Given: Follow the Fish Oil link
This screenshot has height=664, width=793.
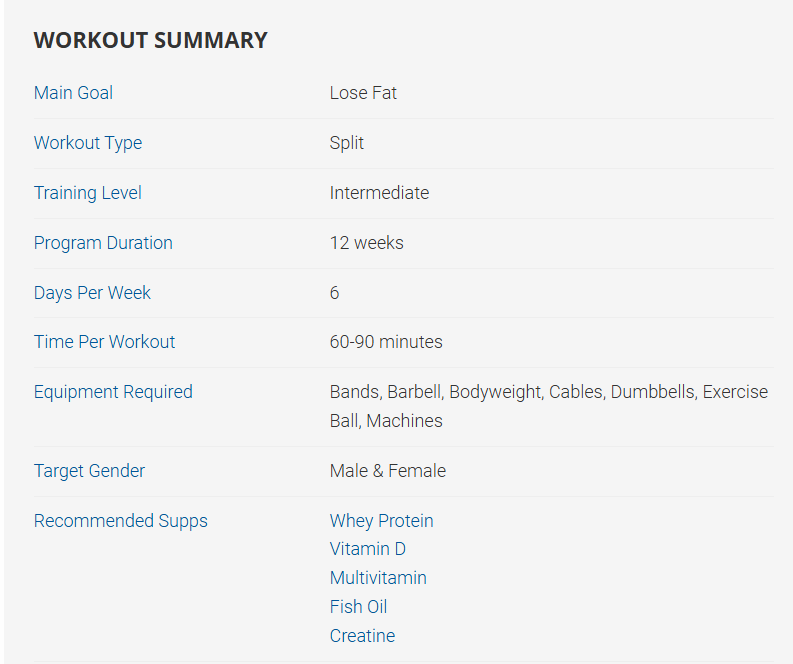Looking at the screenshot, I should click(358, 607).
